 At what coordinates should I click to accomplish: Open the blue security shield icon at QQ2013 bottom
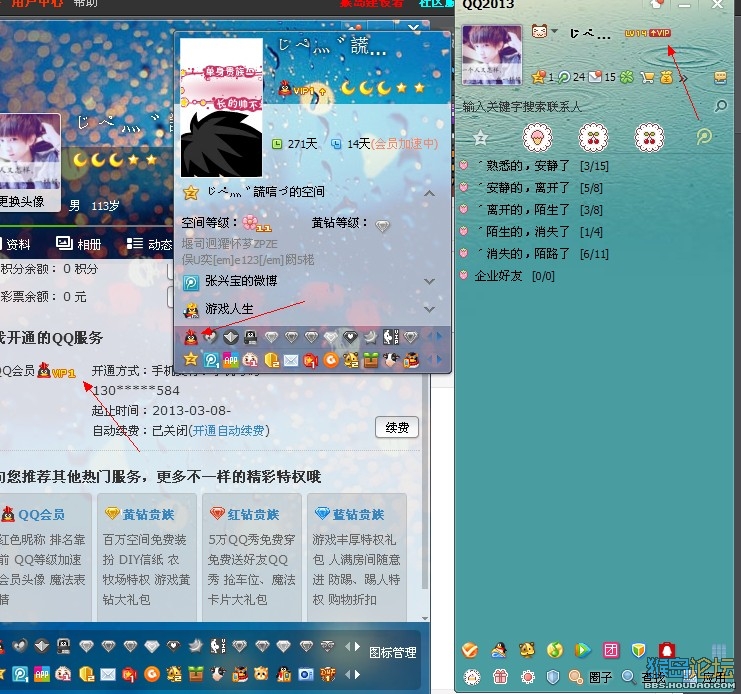pyautogui.click(x=553, y=677)
